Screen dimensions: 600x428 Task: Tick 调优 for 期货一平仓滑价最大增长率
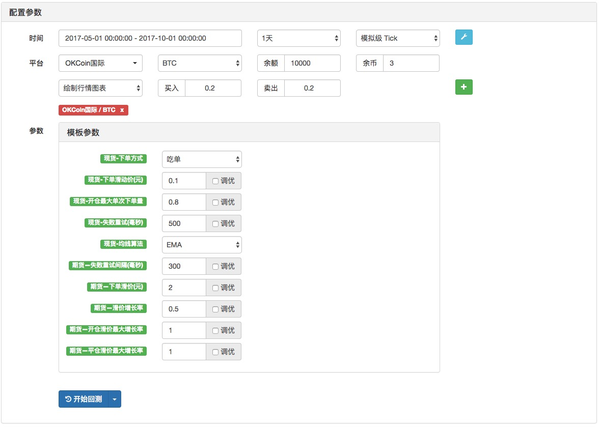point(214,352)
